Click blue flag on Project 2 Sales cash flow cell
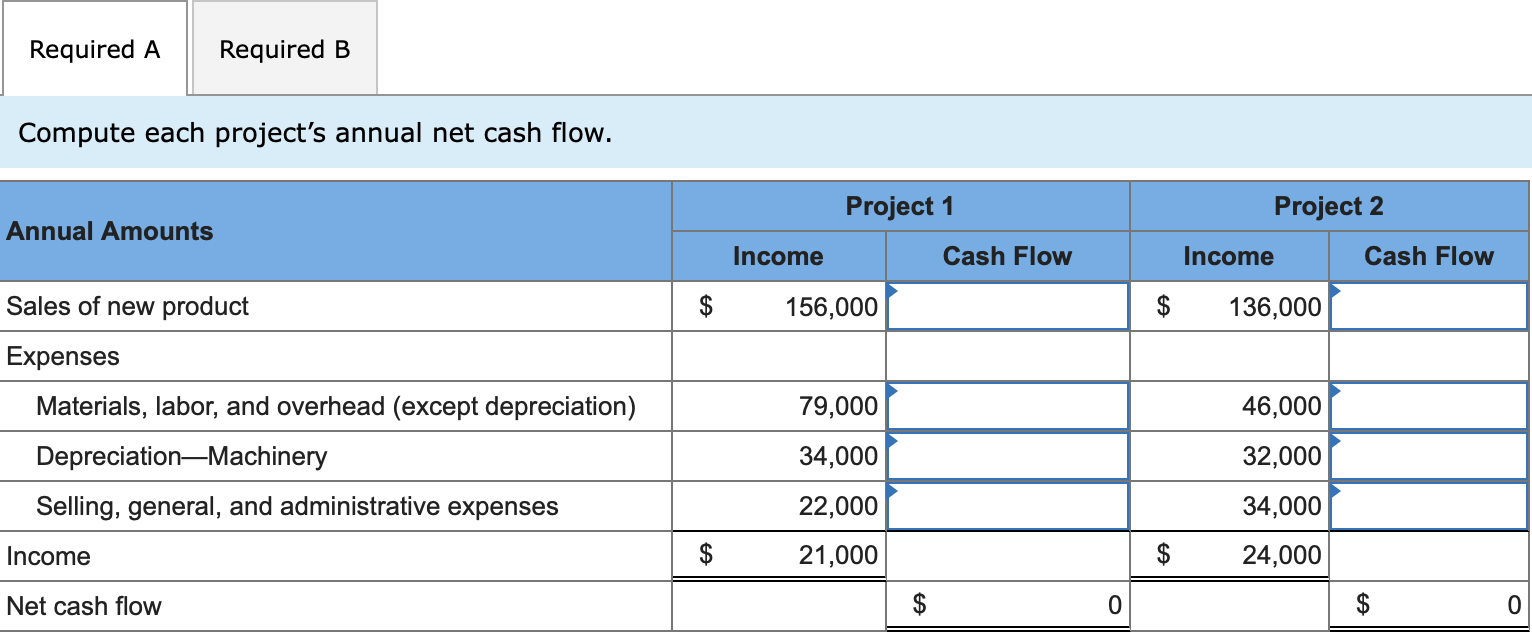This screenshot has width=1532, height=632. (1334, 289)
